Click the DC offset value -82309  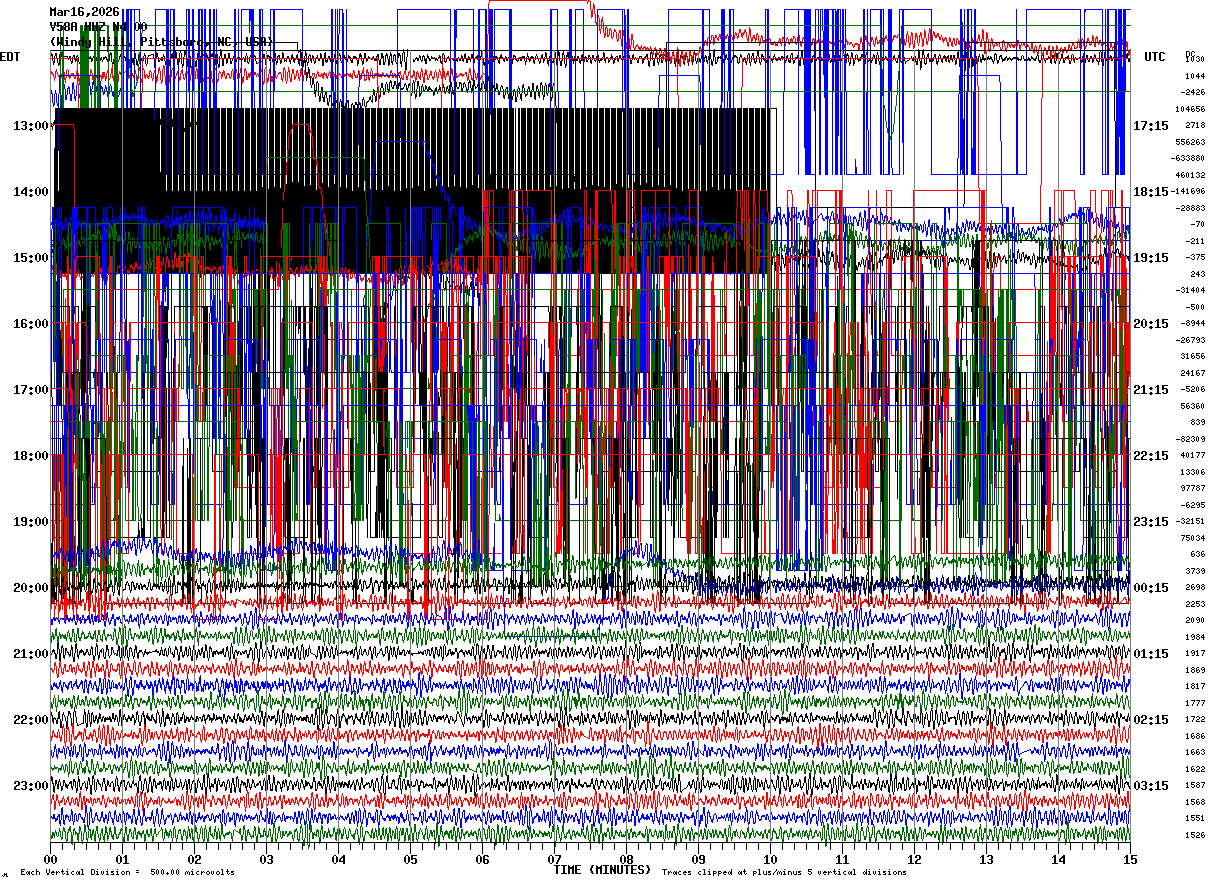pos(1192,439)
